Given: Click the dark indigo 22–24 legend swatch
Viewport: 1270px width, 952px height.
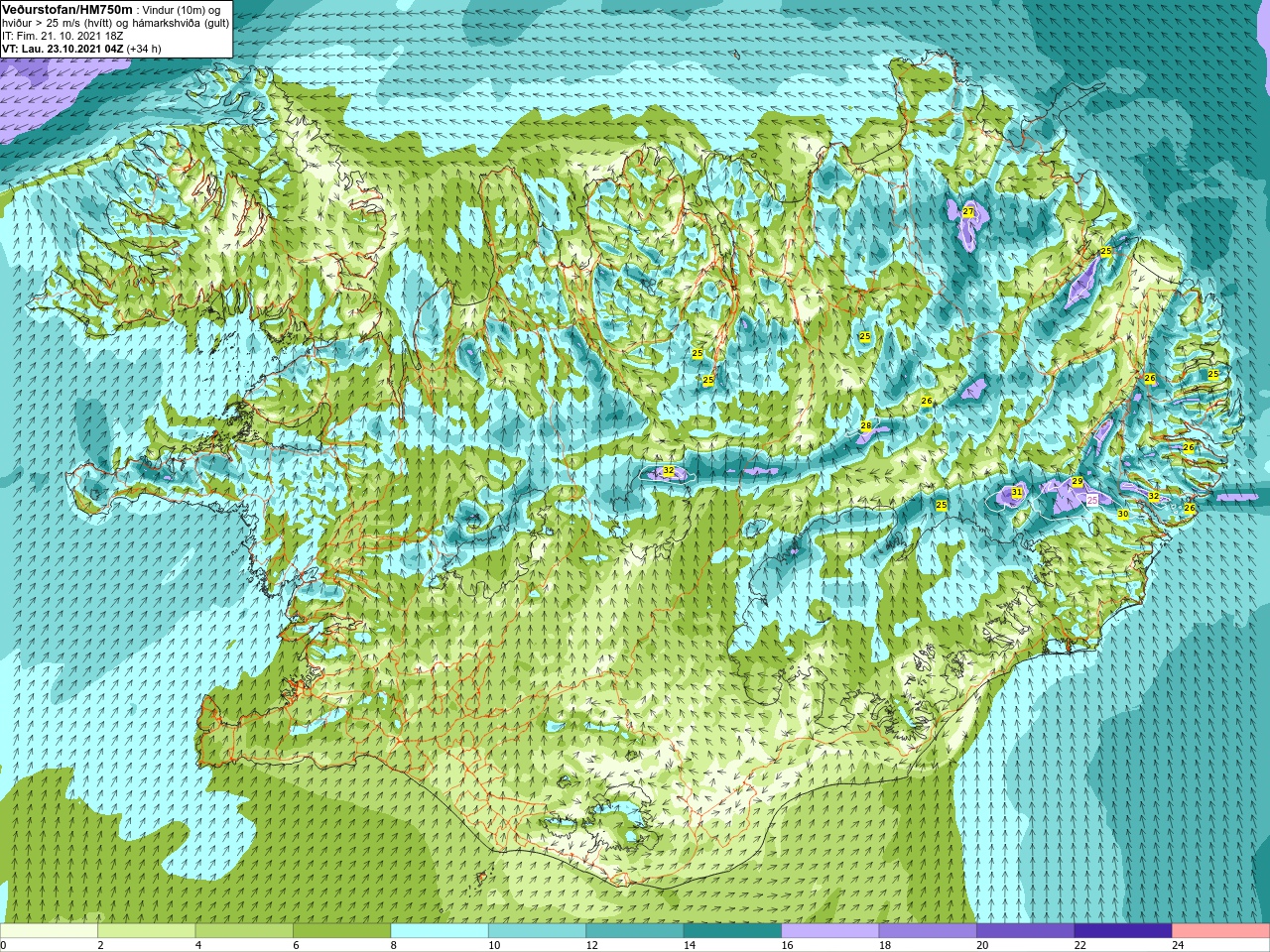Looking at the screenshot, I should pos(1123,930).
